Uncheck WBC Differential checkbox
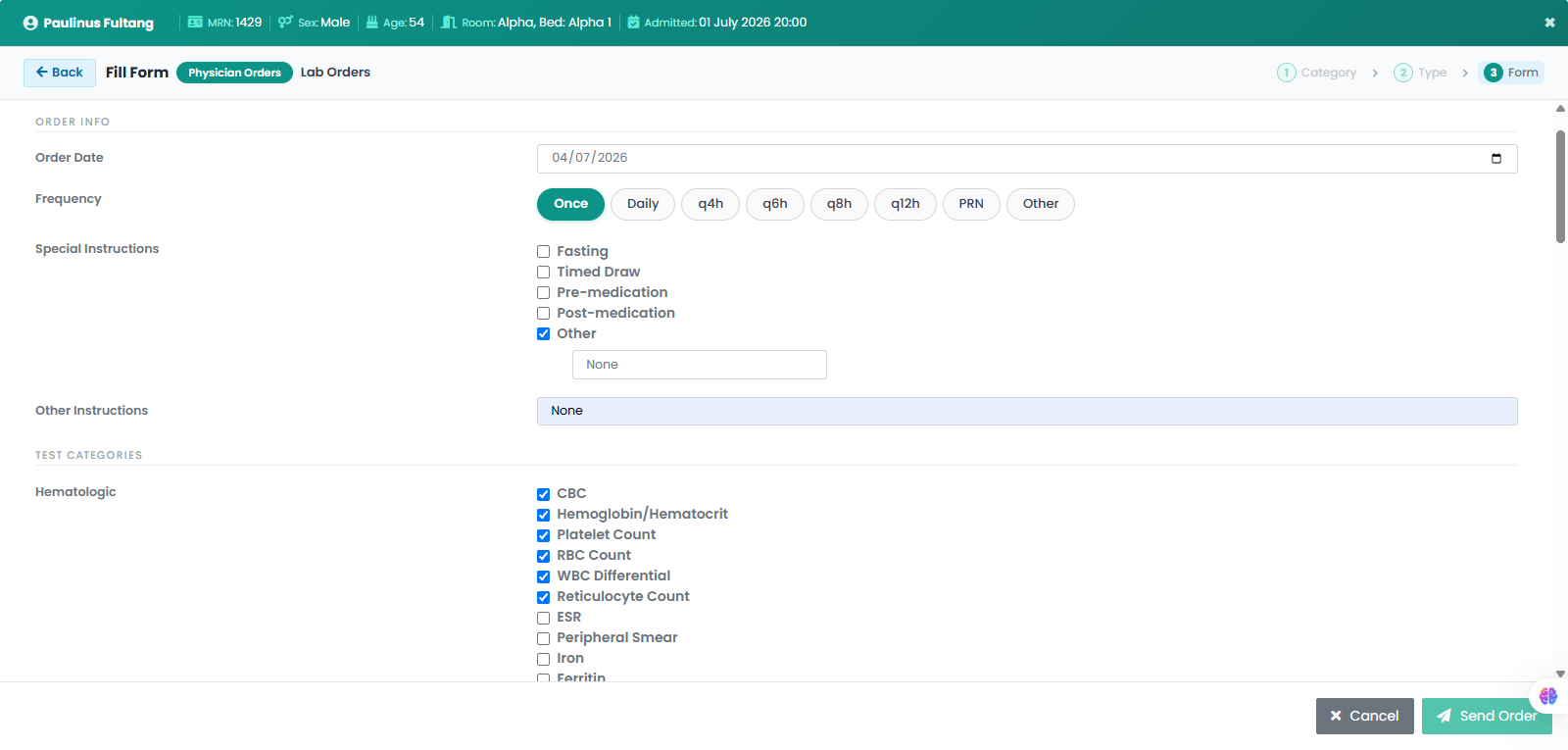The image size is (1568, 750). tap(543, 576)
